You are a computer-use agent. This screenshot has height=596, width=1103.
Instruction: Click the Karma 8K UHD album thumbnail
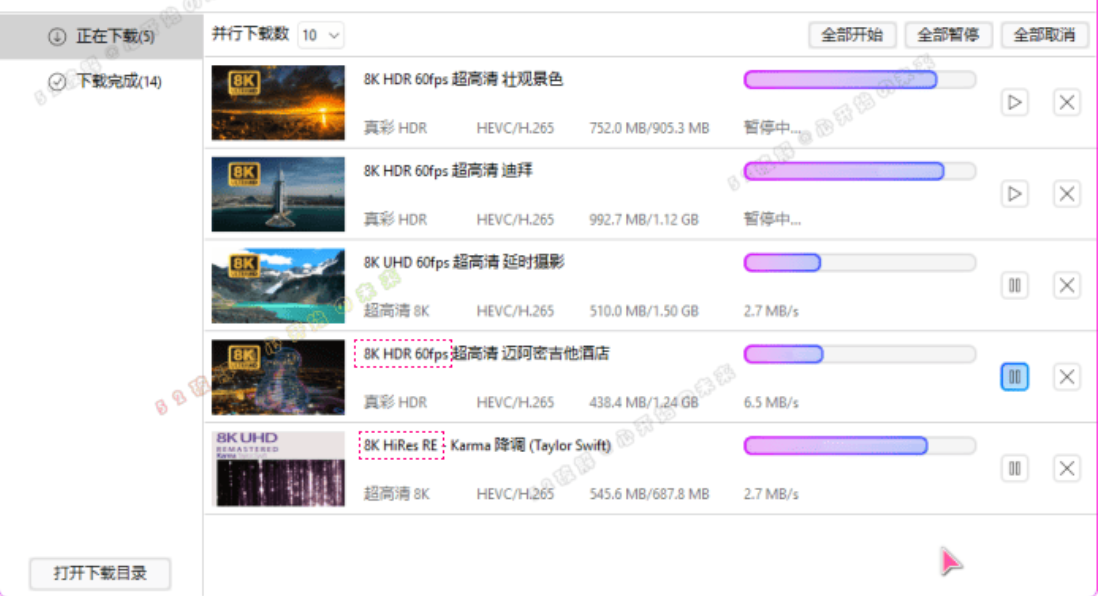click(278, 468)
